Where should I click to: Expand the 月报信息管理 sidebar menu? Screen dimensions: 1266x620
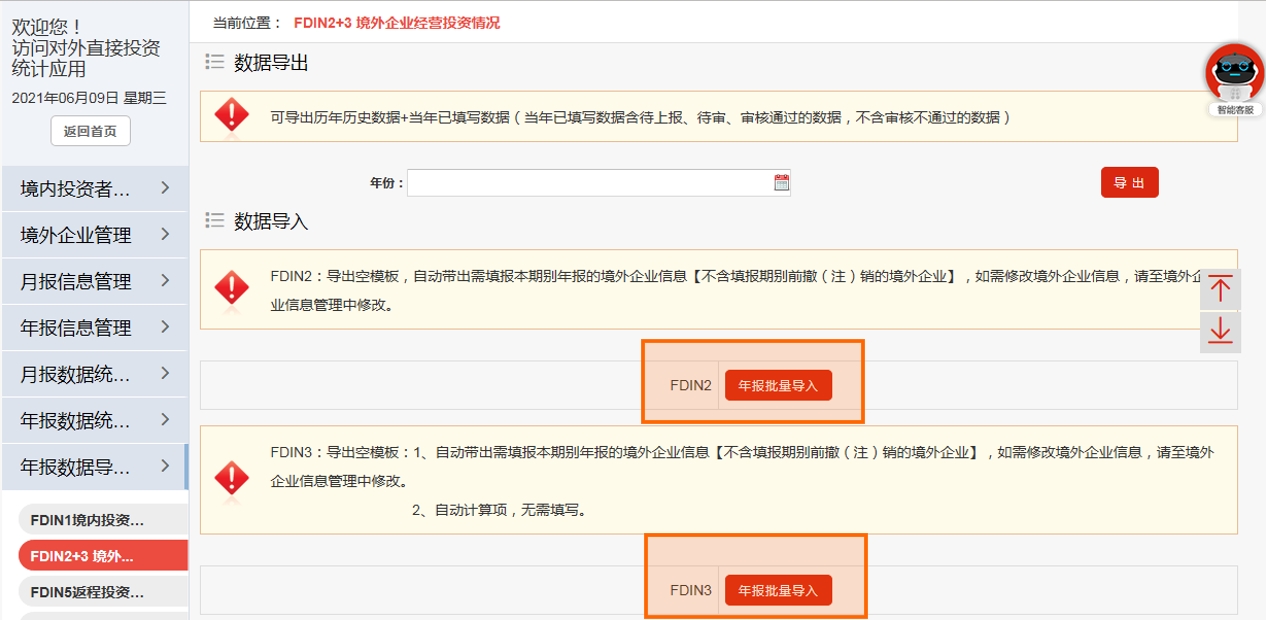pos(95,281)
